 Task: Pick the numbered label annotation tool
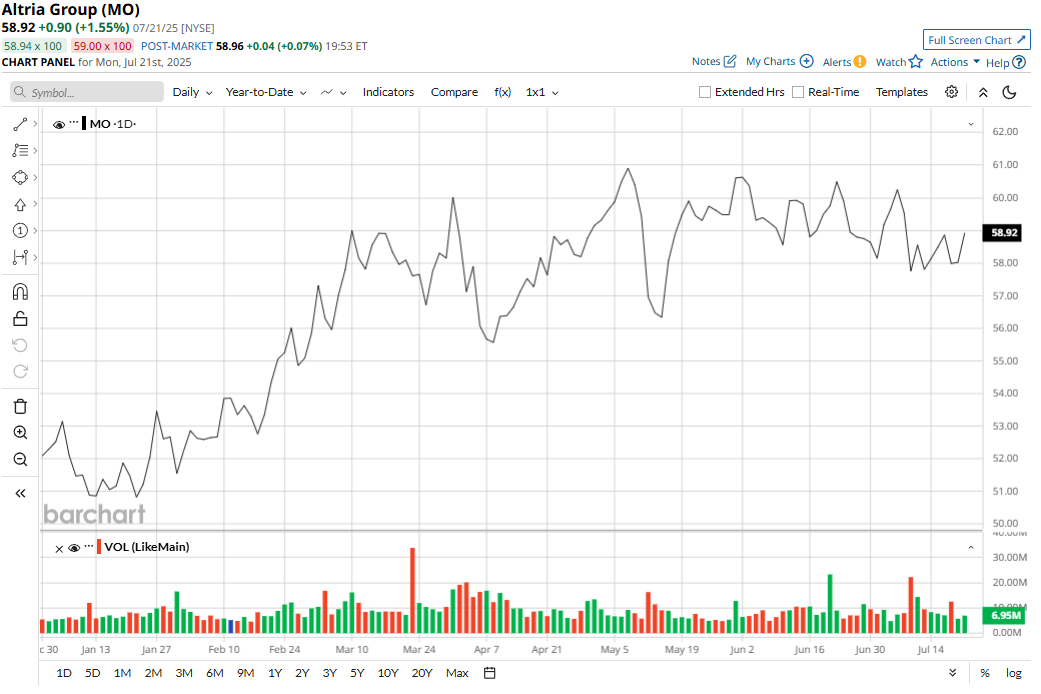(x=21, y=230)
